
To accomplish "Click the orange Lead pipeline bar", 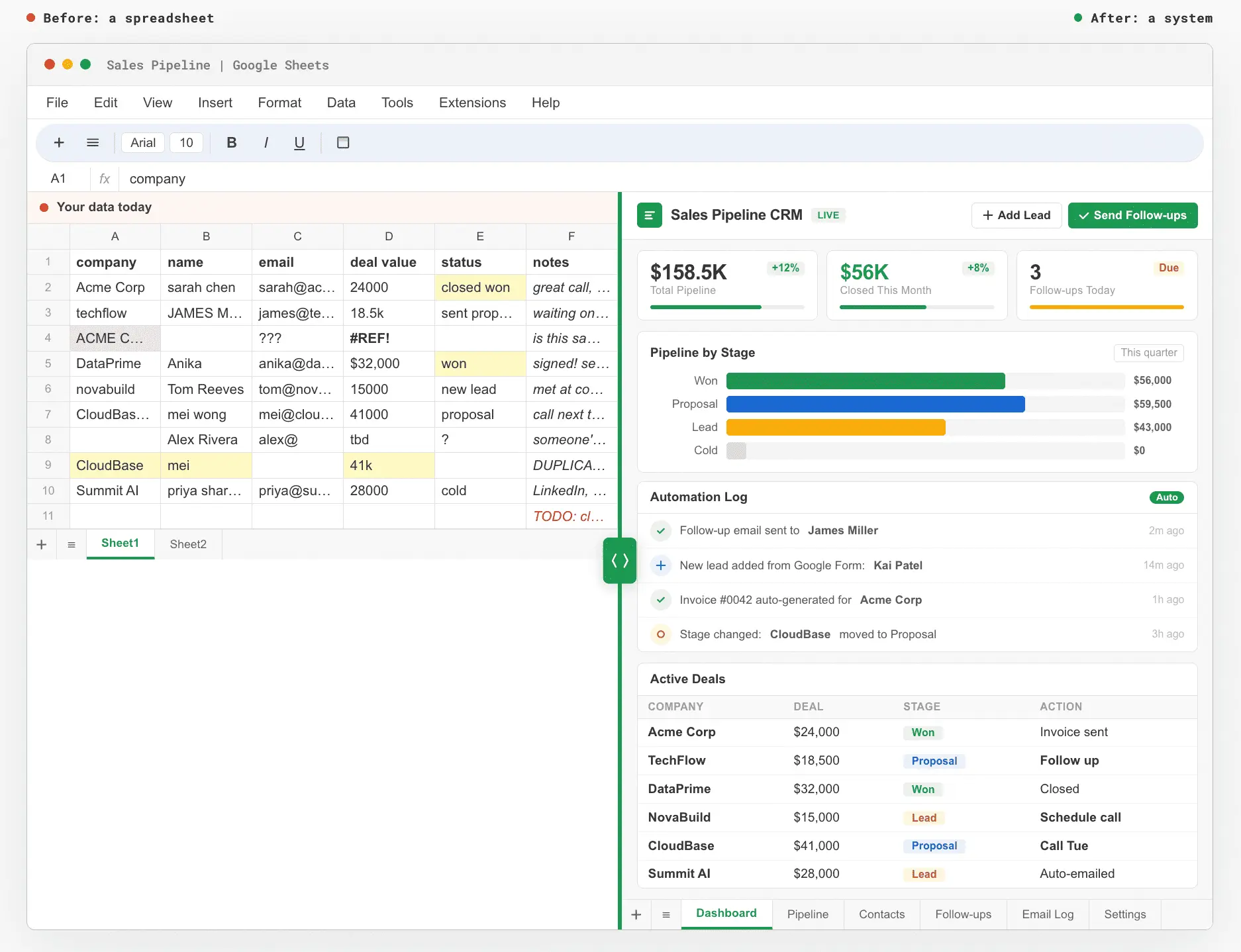I will pyautogui.click(x=836, y=427).
